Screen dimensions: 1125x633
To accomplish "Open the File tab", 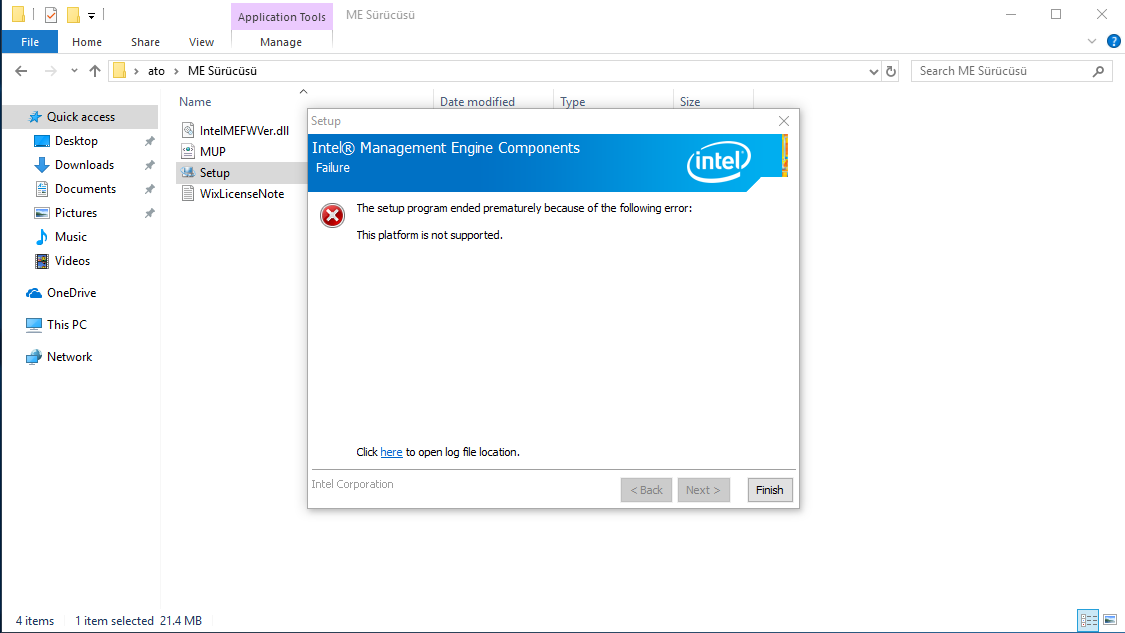I will pos(30,42).
